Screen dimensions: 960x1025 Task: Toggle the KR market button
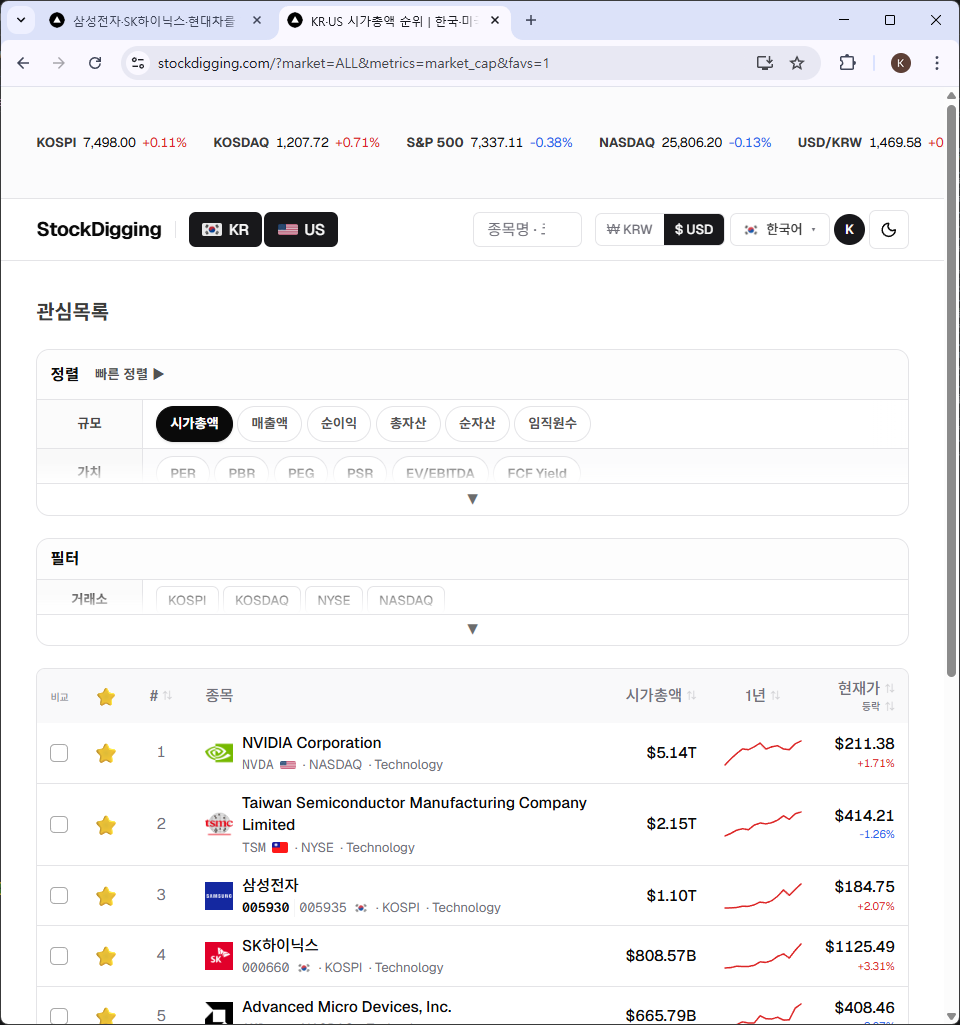click(225, 229)
